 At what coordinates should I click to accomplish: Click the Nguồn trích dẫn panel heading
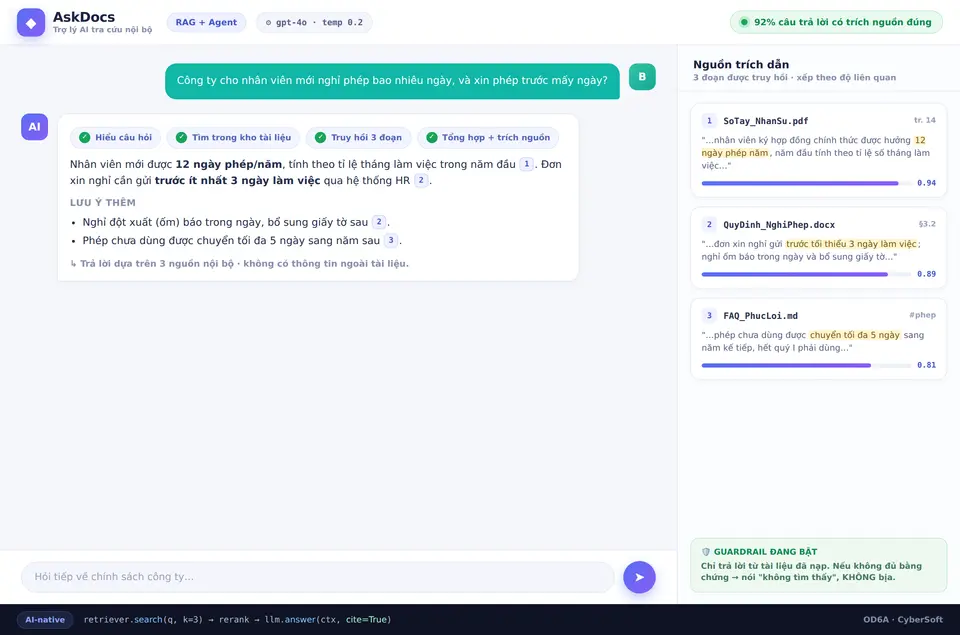(741, 64)
